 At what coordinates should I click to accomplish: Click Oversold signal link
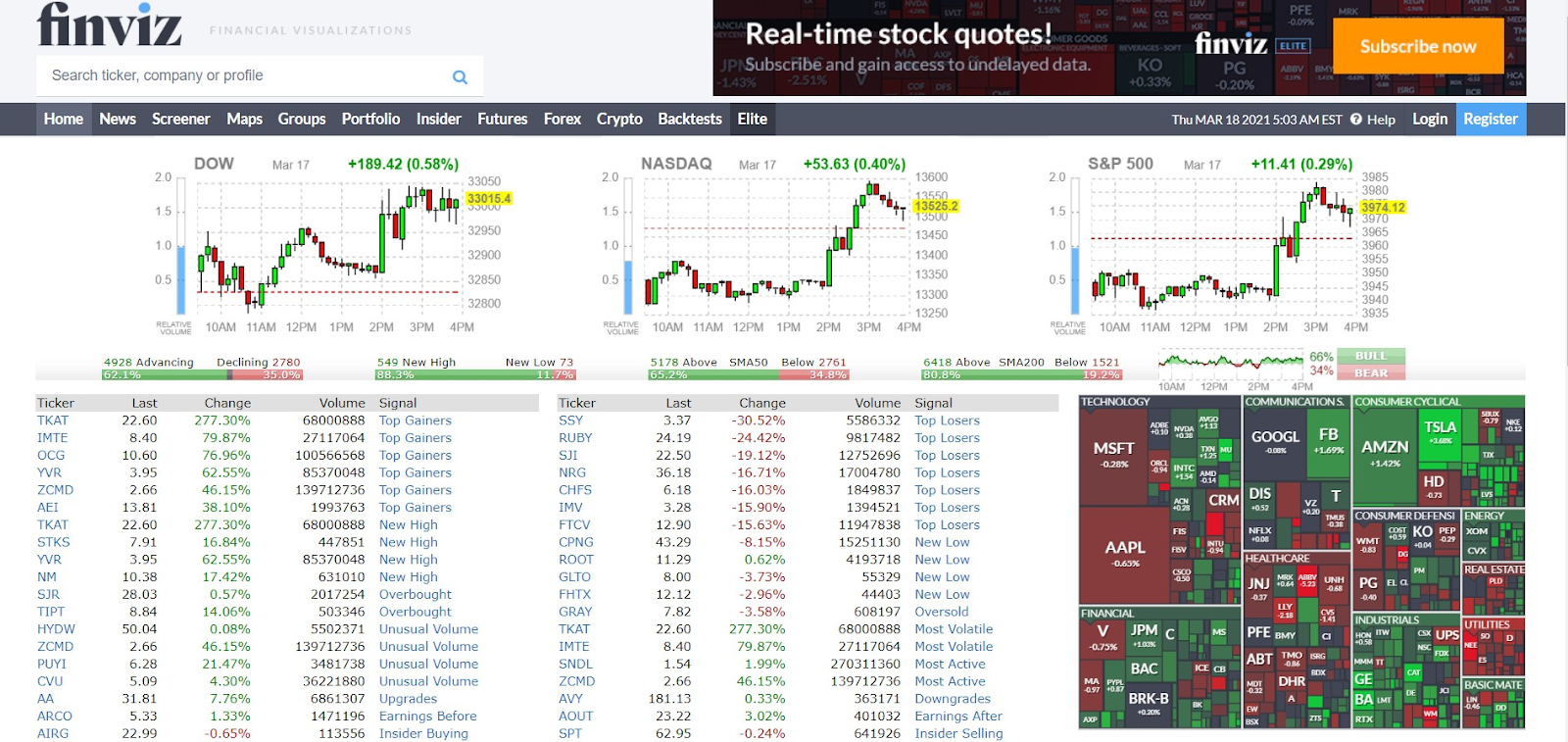942,612
